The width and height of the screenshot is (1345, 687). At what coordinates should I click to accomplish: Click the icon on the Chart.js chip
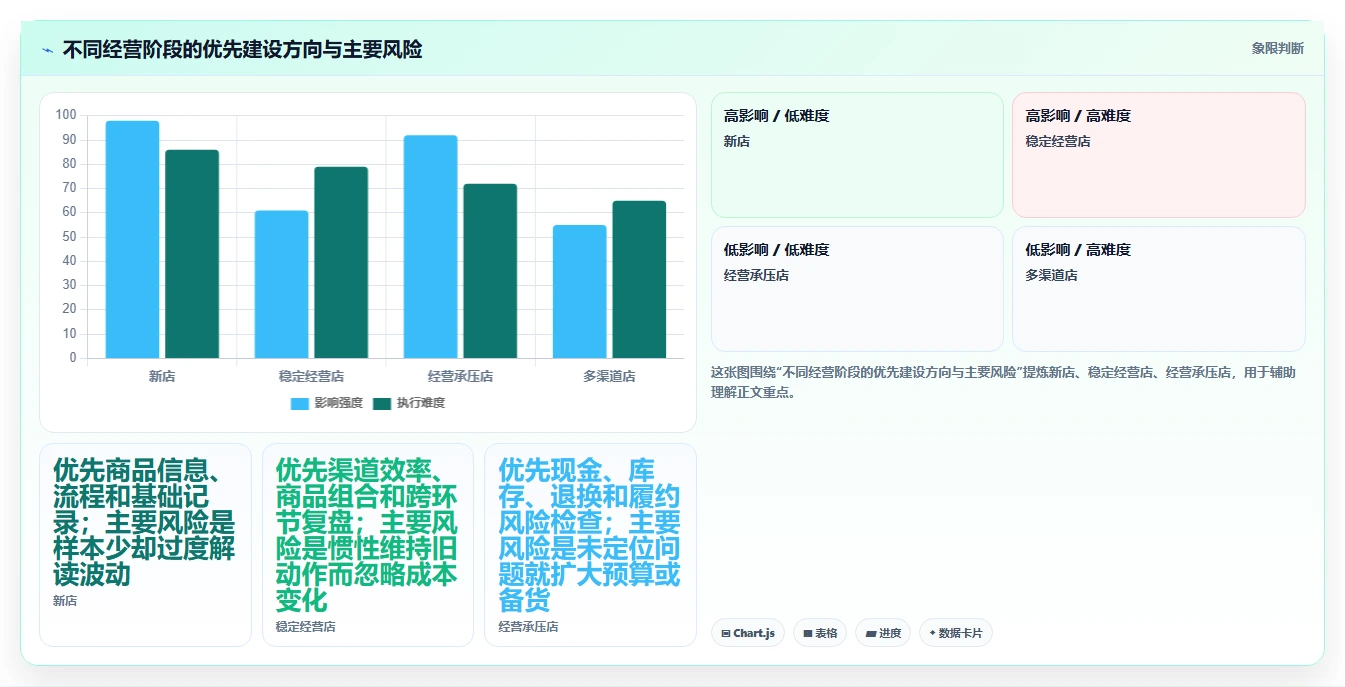point(726,634)
